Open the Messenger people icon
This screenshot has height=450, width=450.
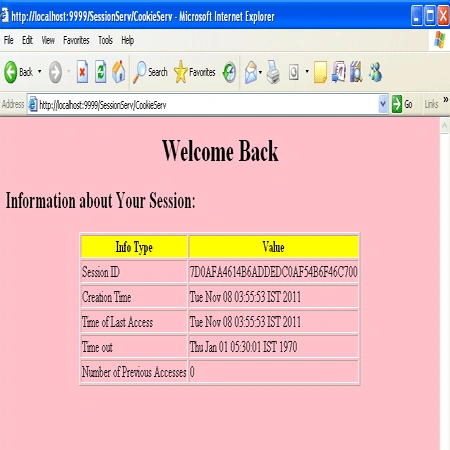tap(375, 72)
